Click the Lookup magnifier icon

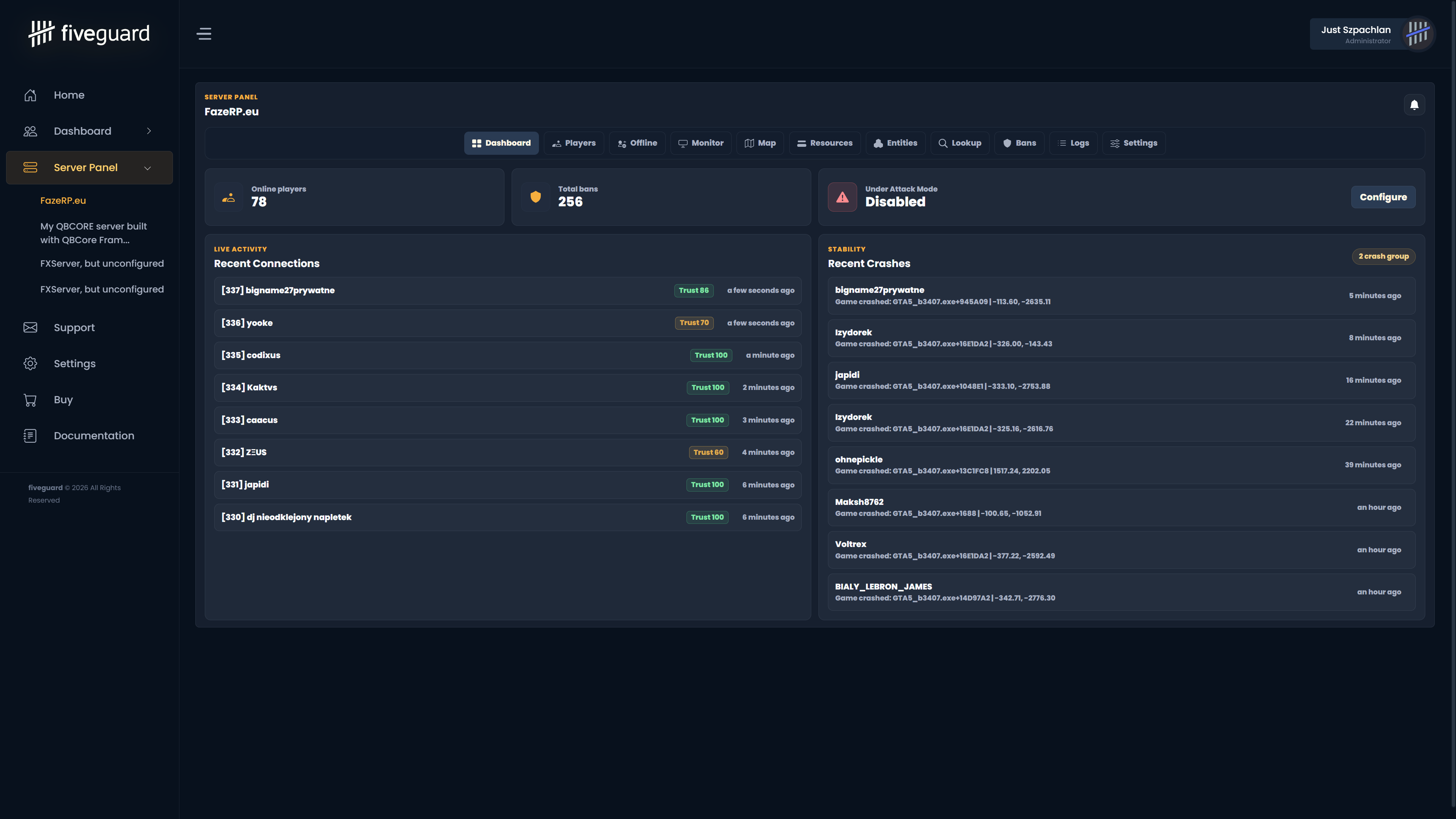(x=943, y=143)
